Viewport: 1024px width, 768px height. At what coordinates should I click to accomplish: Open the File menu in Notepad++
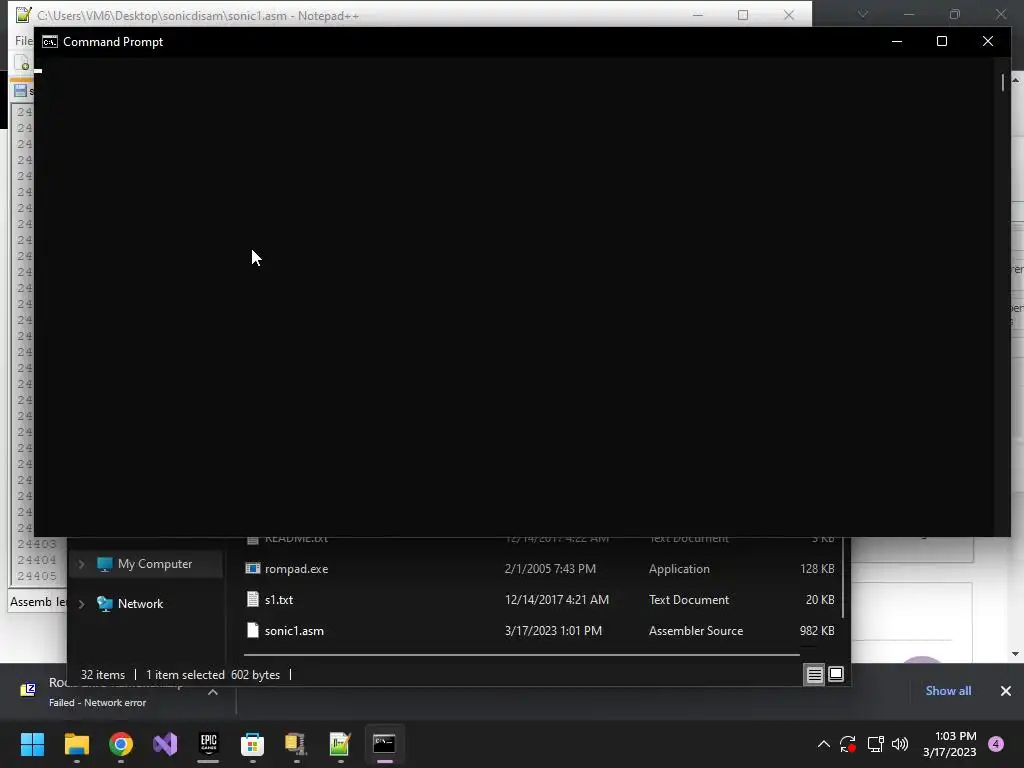click(24, 40)
